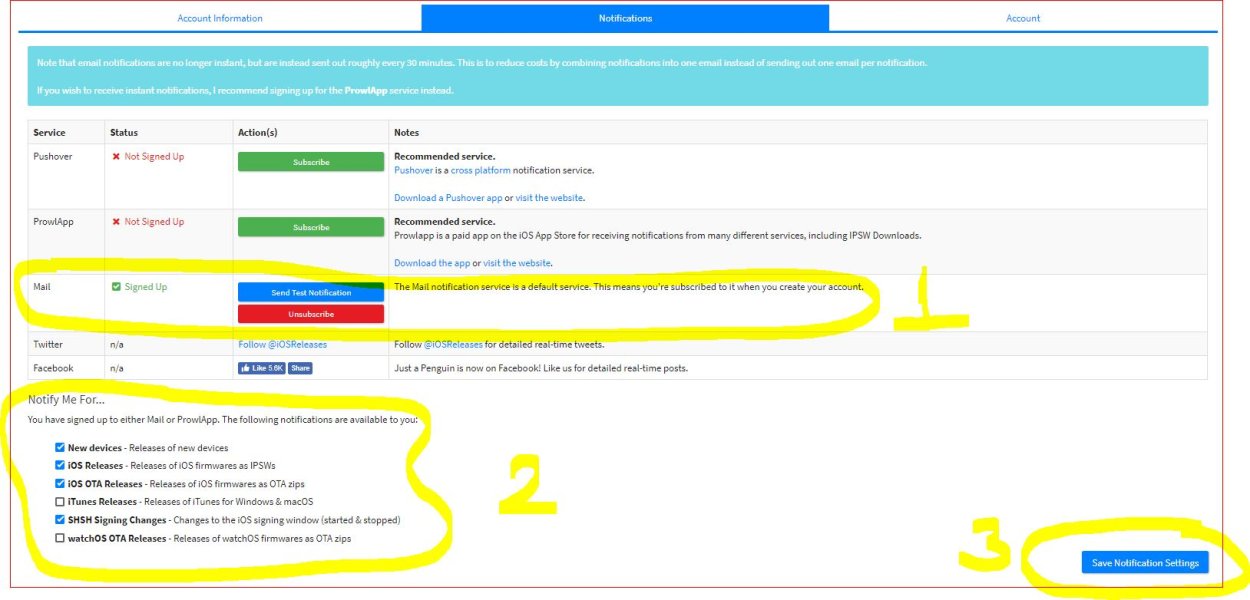Viewport: 1250px width, 600px height.
Task: Open the Download a Pushover app link
Action: point(447,198)
